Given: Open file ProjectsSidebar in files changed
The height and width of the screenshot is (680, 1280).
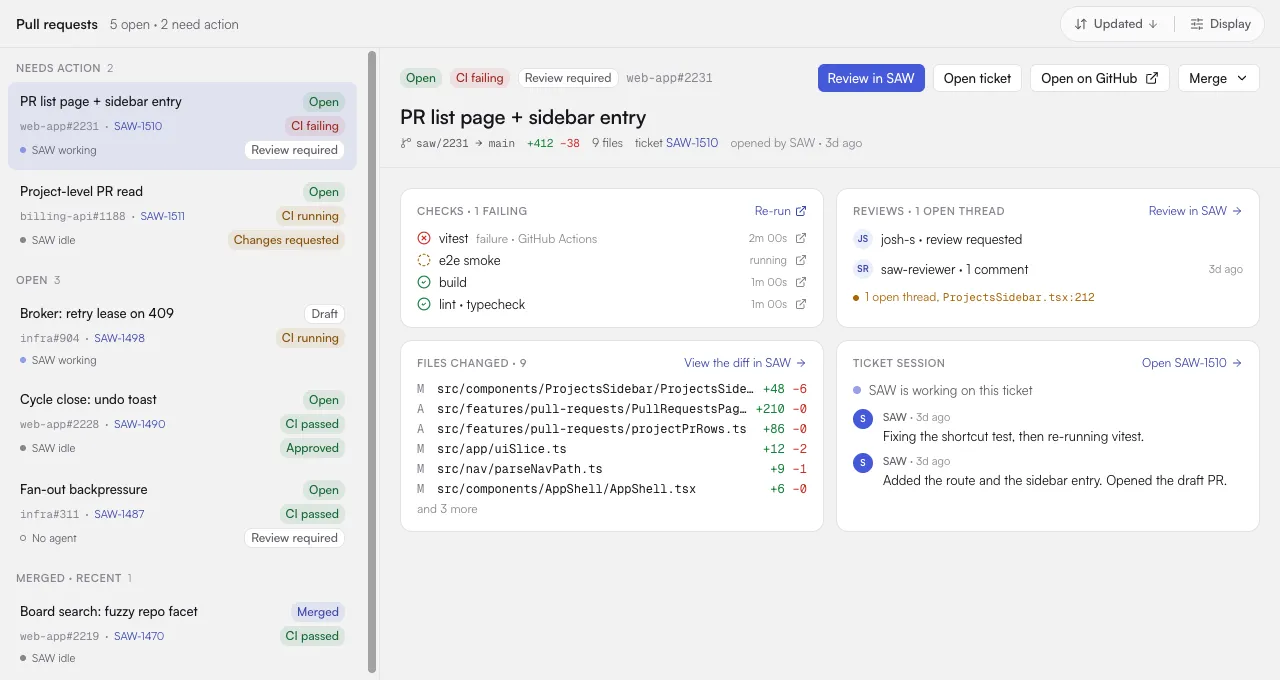Looking at the screenshot, I should [x=612, y=389].
